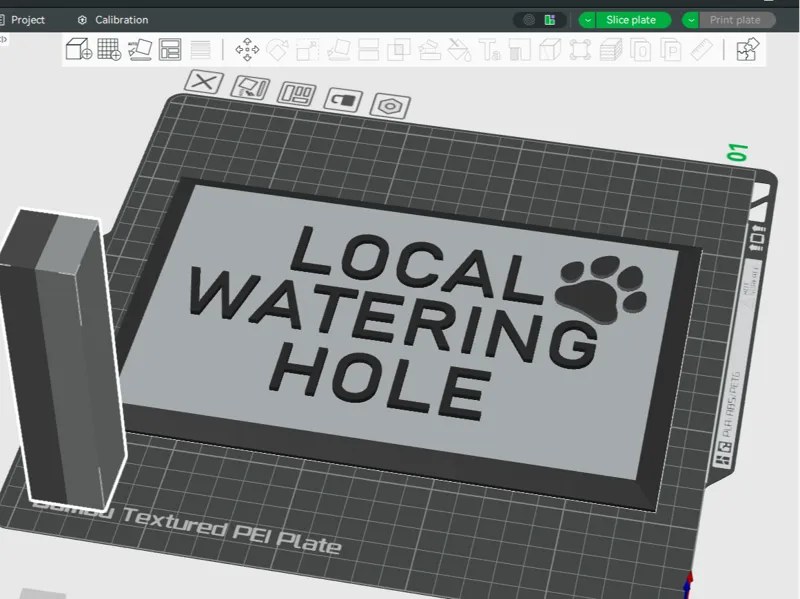This screenshot has height=599, width=800.
Task: Open the variable layer height tool
Action: [201, 49]
